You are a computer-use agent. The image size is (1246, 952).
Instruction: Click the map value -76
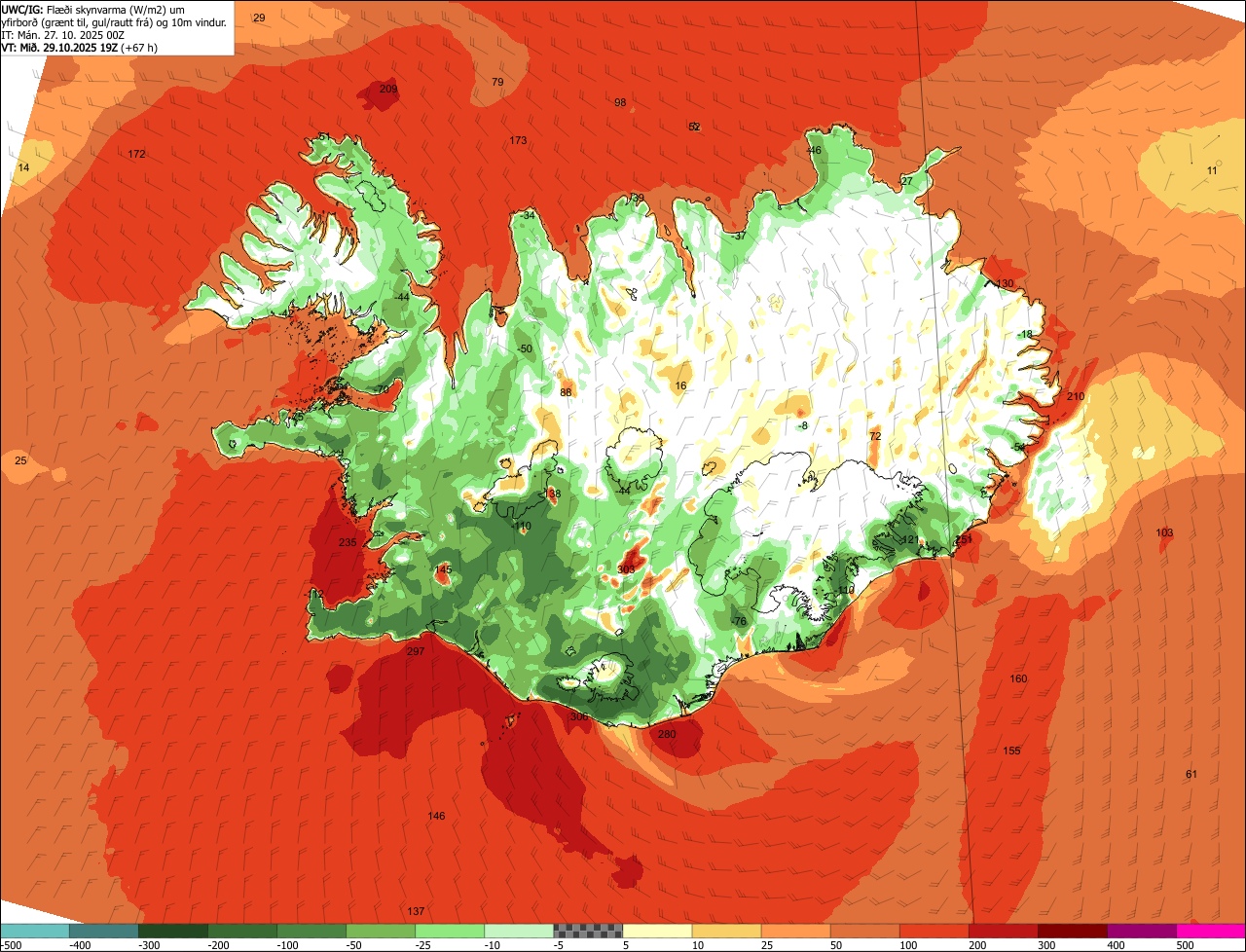pyautogui.click(x=738, y=621)
